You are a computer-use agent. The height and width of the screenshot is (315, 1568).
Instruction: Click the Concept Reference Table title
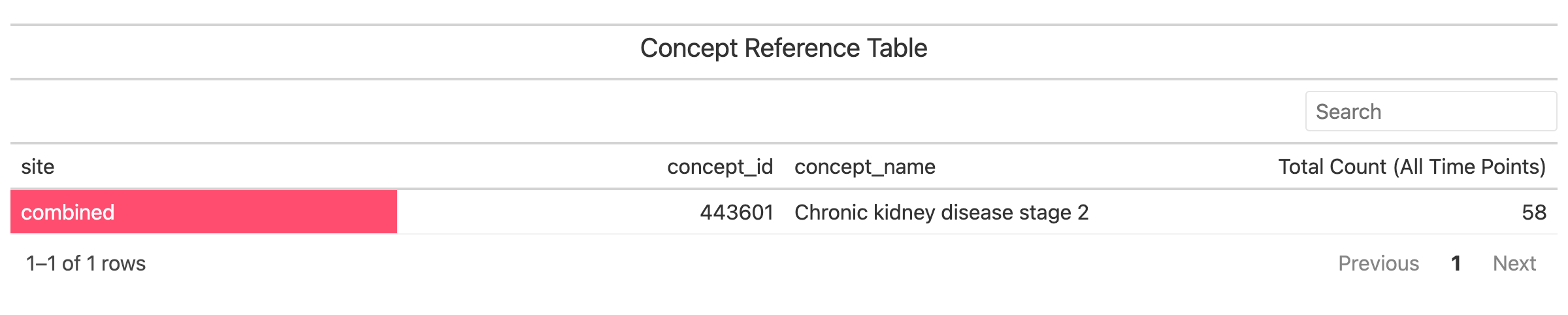coord(783,48)
